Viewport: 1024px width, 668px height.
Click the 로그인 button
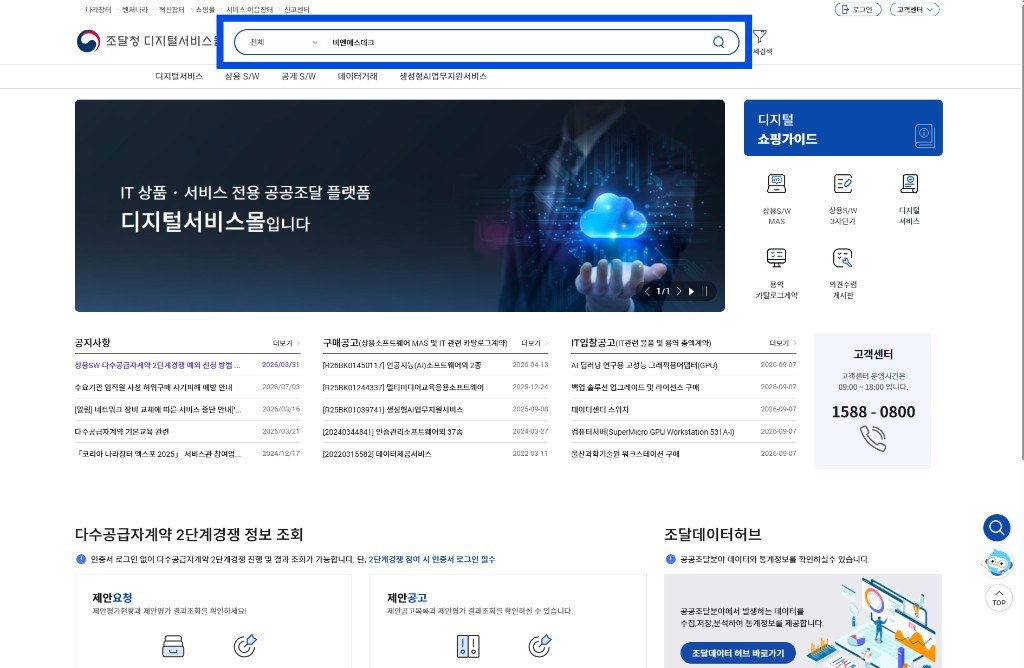(x=858, y=10)
